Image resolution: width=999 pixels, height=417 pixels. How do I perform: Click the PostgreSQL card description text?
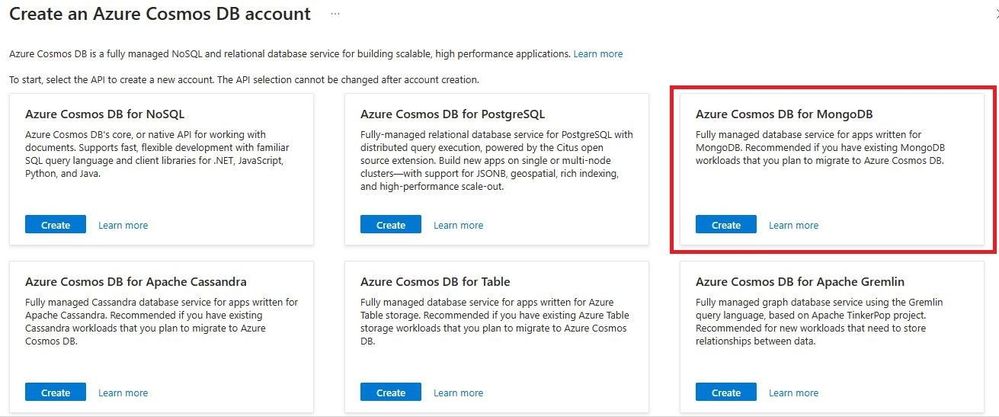(x=496, y=161)
